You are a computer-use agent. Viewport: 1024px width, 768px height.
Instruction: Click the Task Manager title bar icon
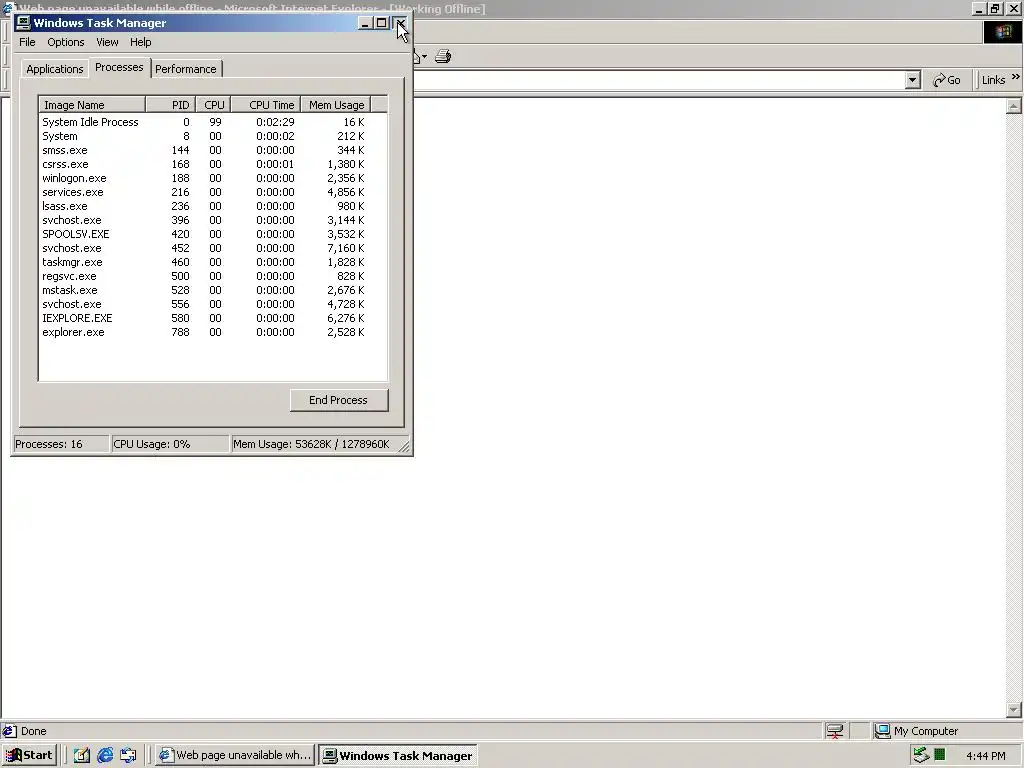(x=24, y=23)
